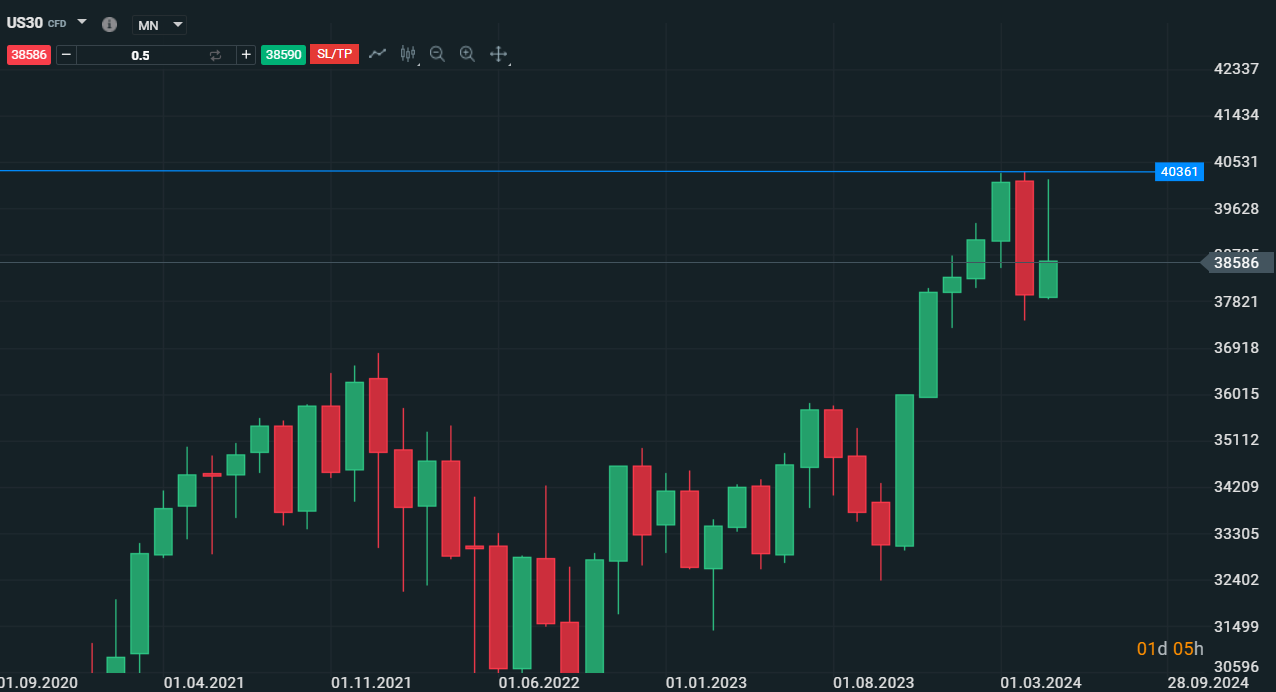Viewport: 1276px width, 692px height.
Task: Click the instrument info icon
Action: [110, 24]
